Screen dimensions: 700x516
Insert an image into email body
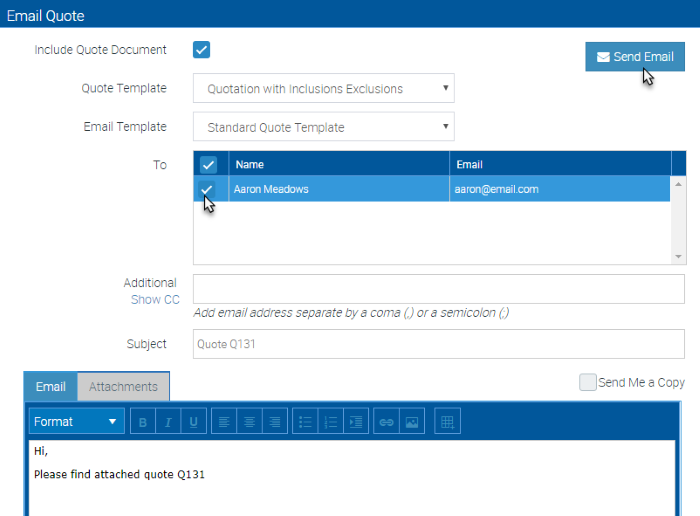(x=412, y=421)
